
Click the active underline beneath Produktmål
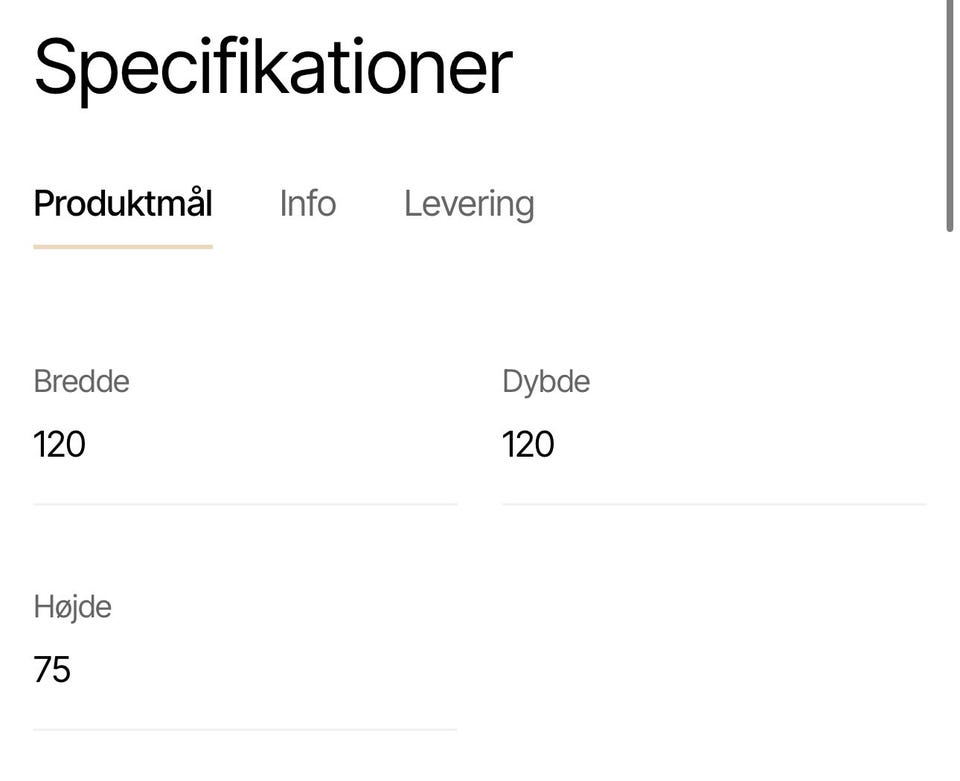point(123,246)
